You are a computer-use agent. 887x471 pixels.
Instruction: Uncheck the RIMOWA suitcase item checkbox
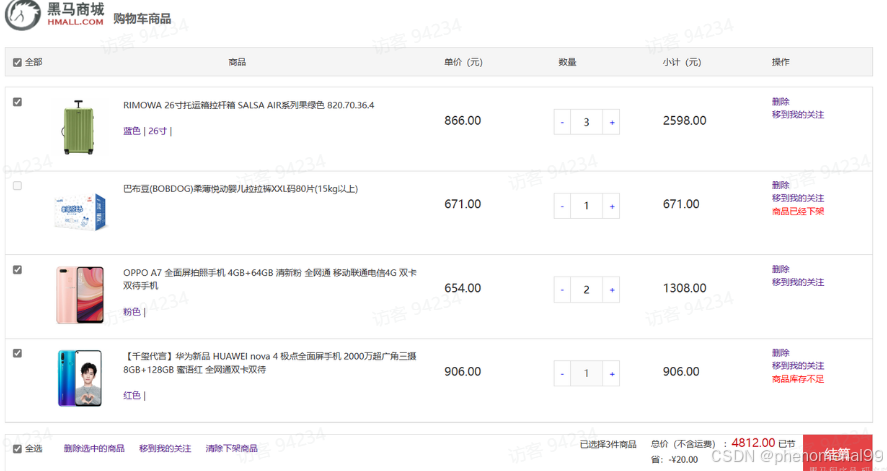17,102
